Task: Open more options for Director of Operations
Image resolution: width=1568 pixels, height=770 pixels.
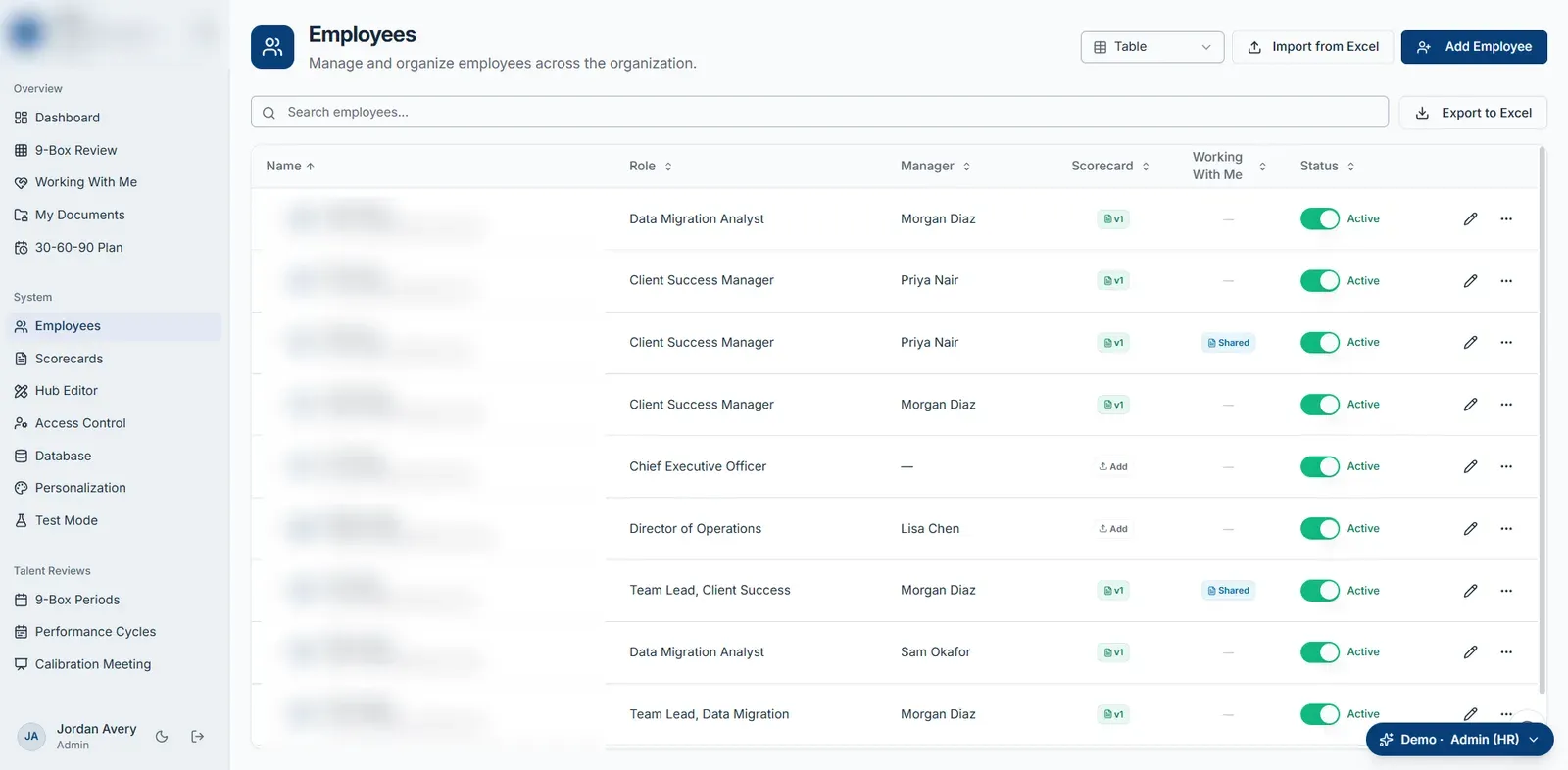Action: tap(1506, 529)
